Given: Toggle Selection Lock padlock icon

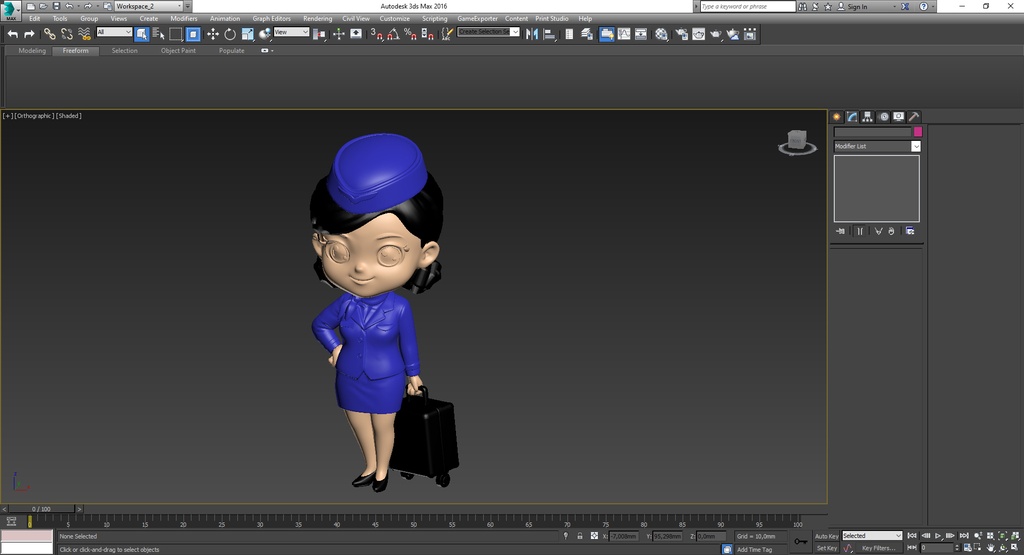Looking at the screenshot, I should 579,535.
